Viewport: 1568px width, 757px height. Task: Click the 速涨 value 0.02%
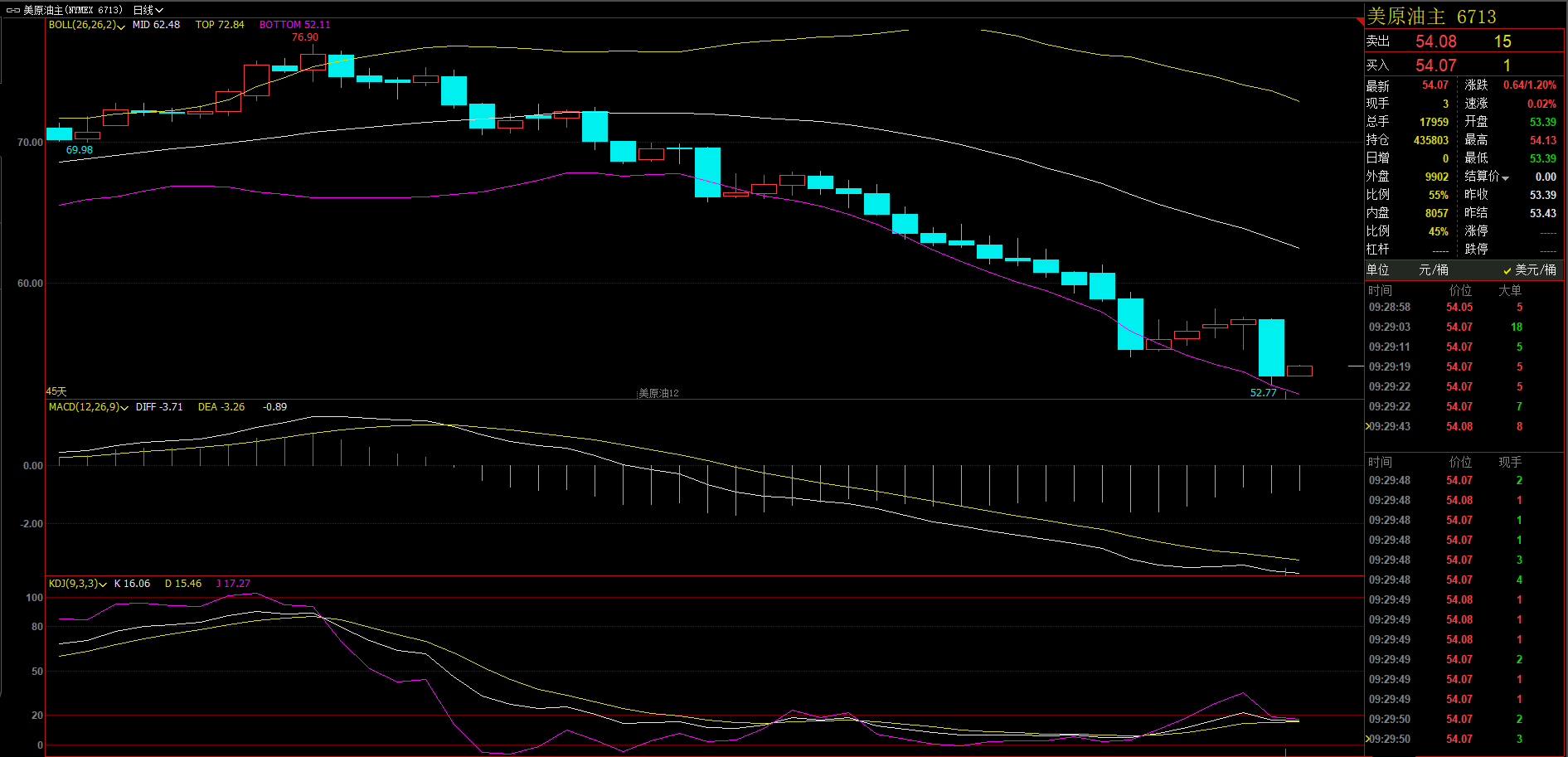pos(1542,104)
